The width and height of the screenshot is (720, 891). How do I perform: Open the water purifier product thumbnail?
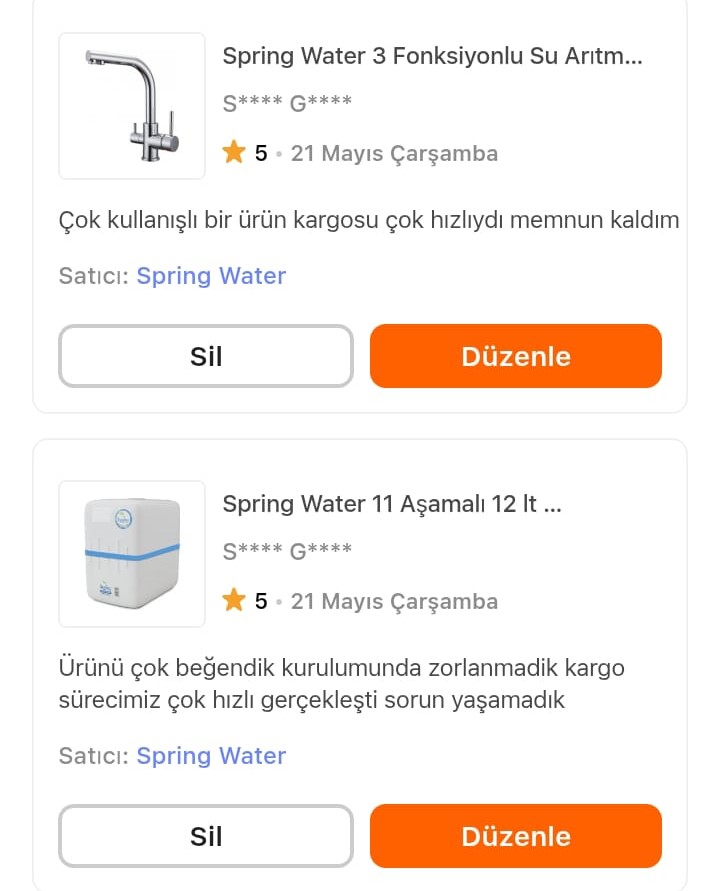tap(132, 554)
